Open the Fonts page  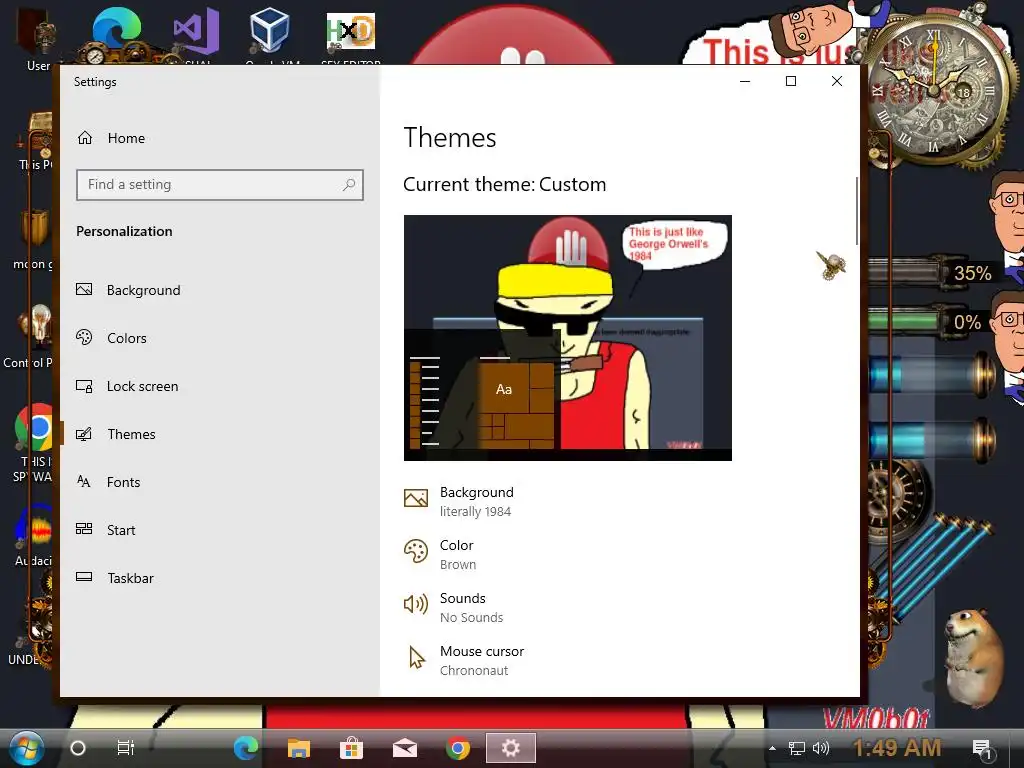click(x=123, y=482)
